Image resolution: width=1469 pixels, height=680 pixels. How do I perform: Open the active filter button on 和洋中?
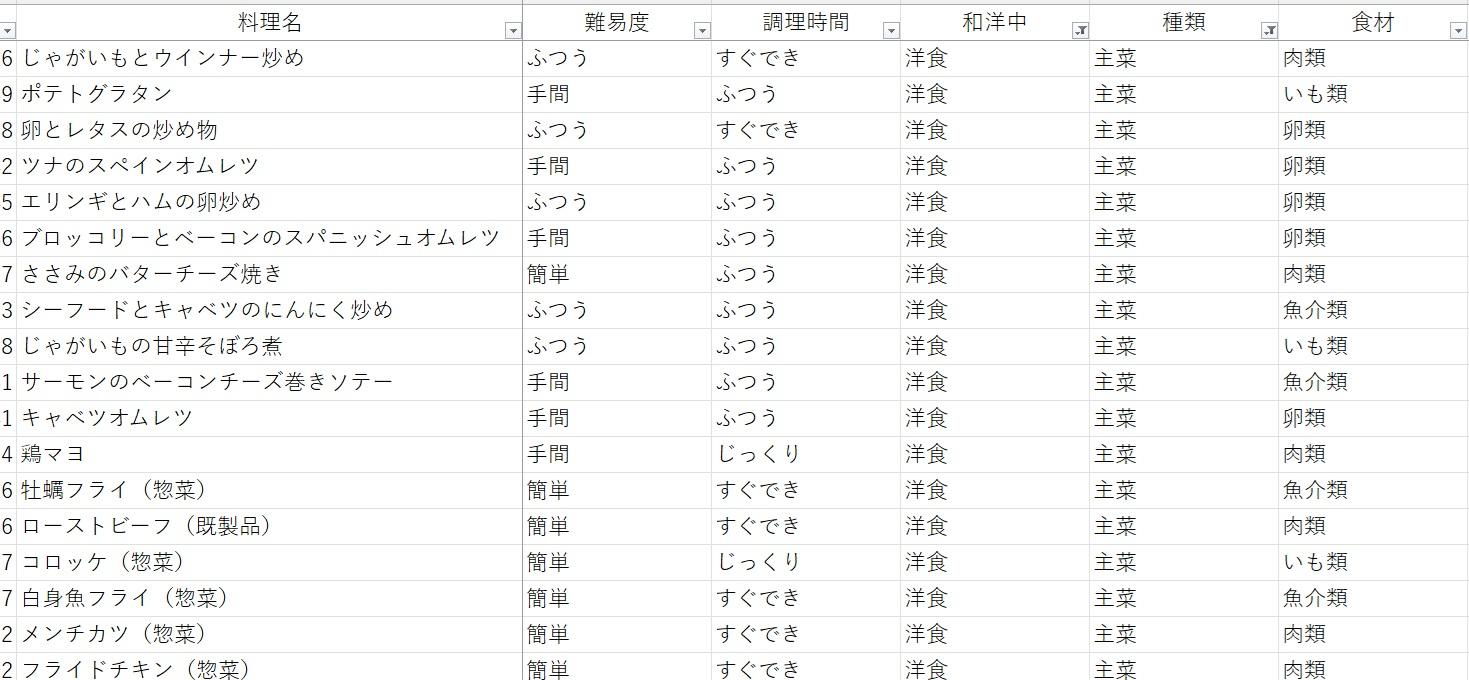[1080, 31]
